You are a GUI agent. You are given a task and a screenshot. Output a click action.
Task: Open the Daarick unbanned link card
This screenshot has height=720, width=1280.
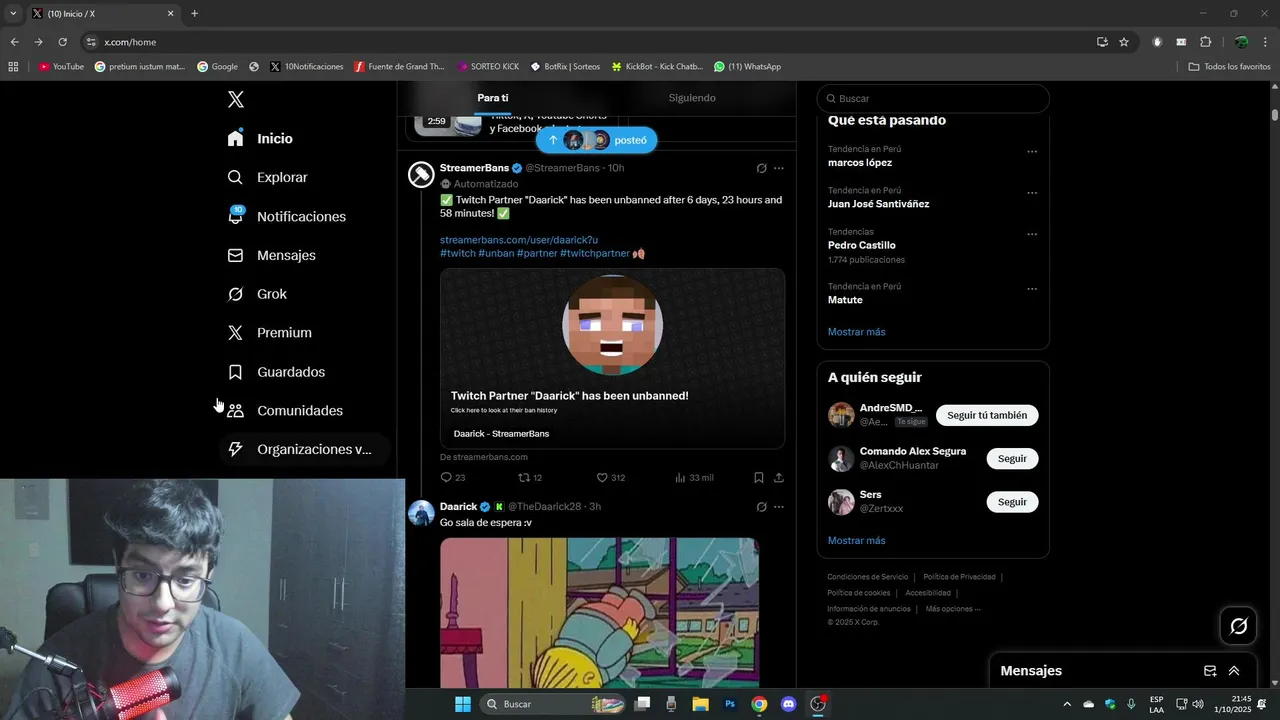click(x=612, y=358)
